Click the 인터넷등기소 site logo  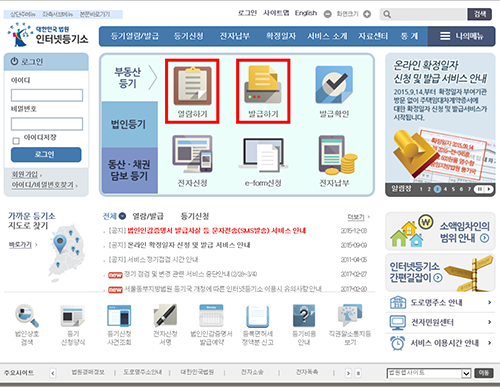(x=48, y=35)
